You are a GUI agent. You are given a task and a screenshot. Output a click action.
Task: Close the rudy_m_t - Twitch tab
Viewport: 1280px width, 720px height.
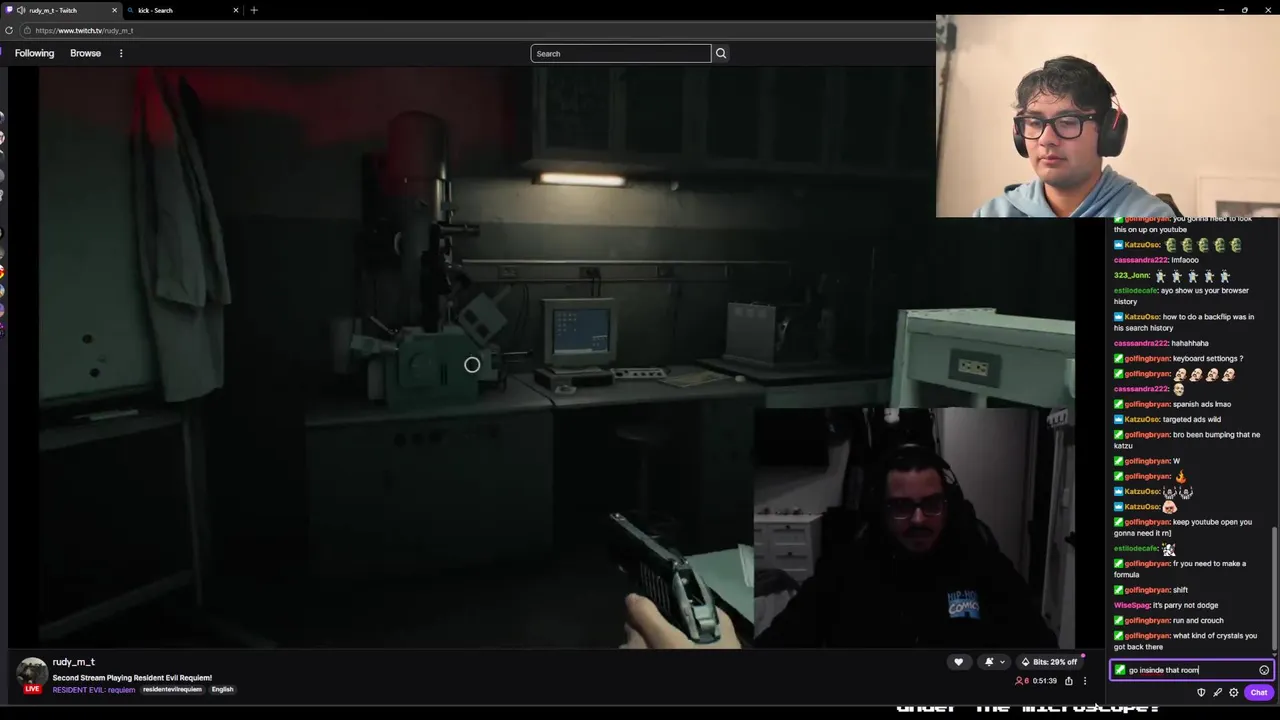(114, 10)
